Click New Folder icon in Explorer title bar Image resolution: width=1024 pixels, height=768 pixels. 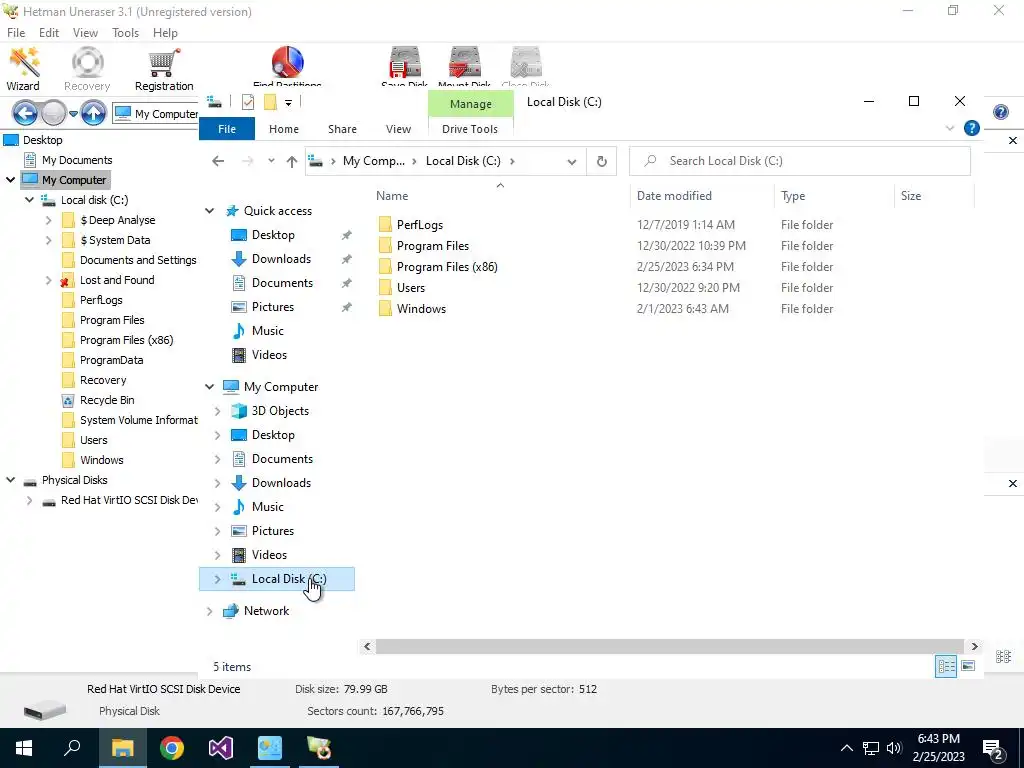tap(270, 102)
